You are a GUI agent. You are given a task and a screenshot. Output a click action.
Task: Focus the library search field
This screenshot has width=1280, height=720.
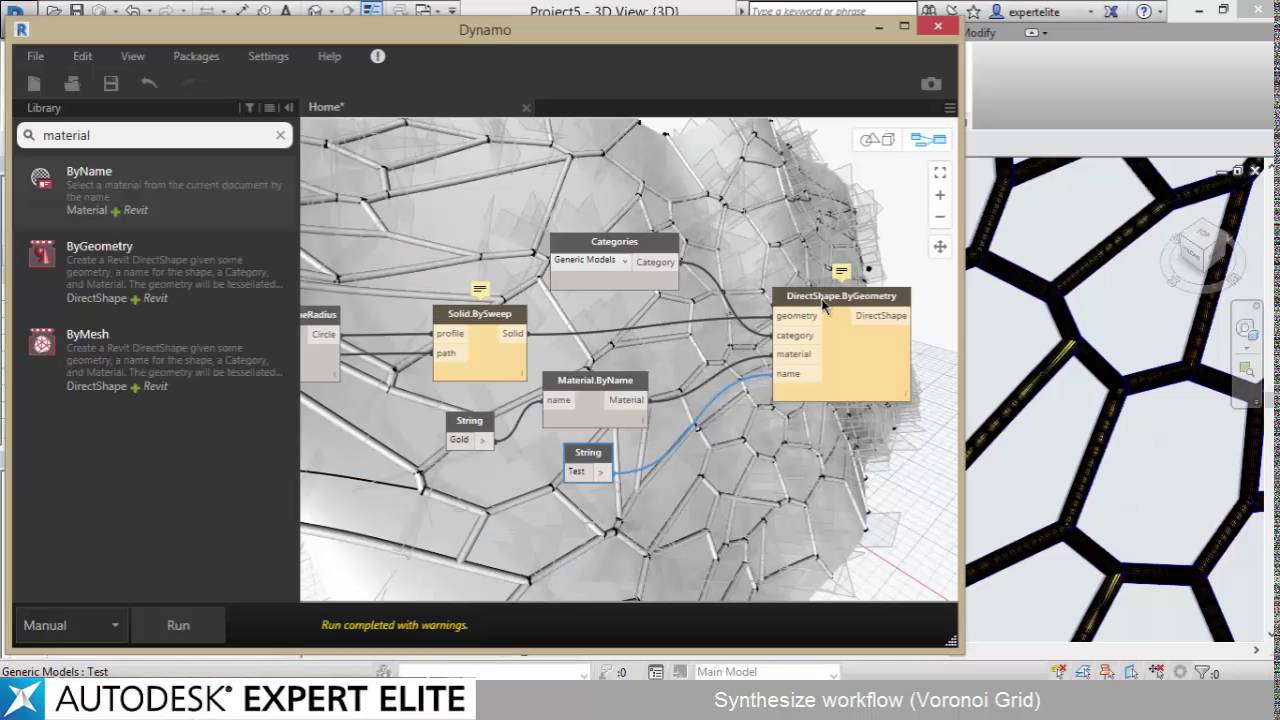click(x=155, y=135)
